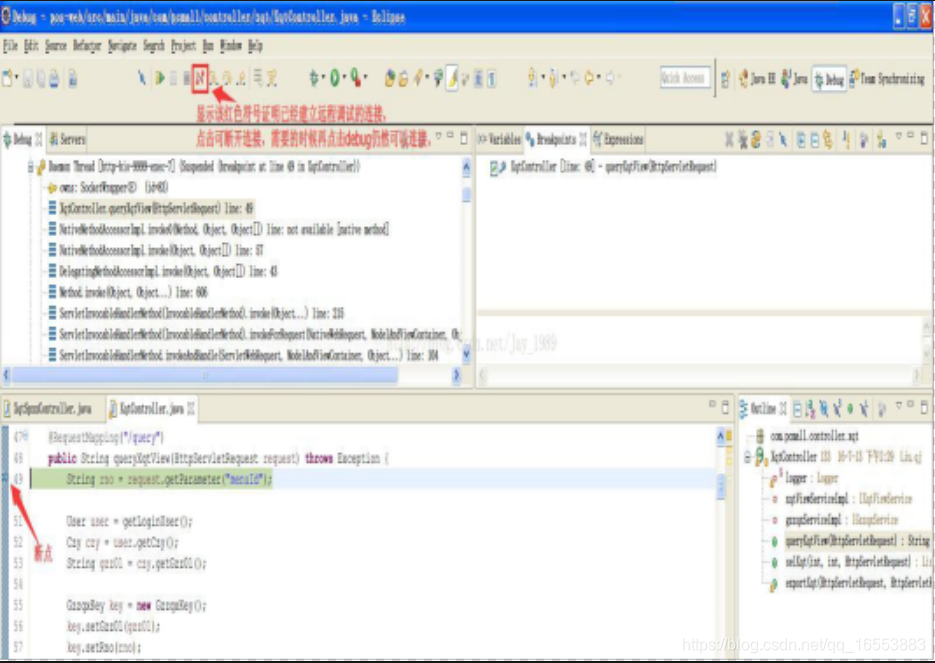Select the Debug perspective button
Viewport: 935px width, 663px height.
pos(829,79)
